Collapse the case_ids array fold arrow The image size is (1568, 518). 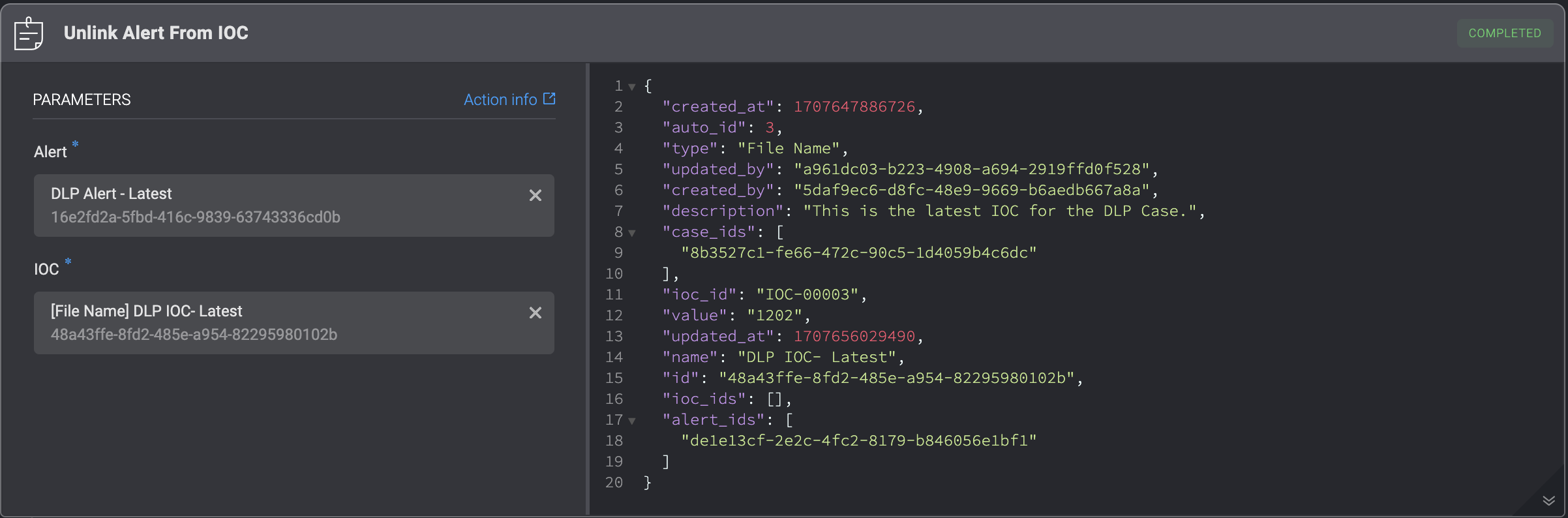(631, 233)
